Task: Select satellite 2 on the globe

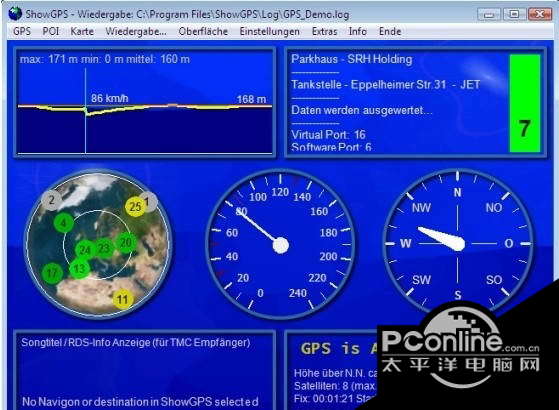Action: tap(52, 200)
